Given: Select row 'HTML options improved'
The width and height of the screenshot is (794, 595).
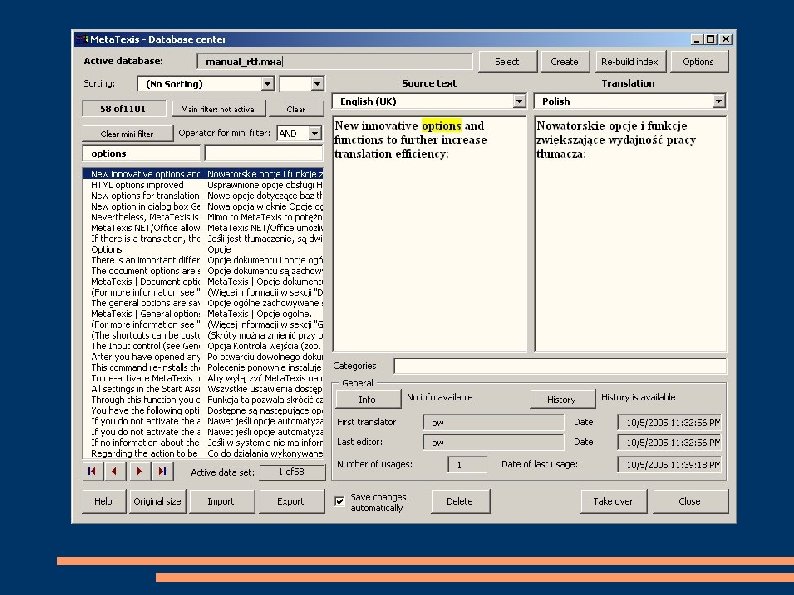Looking at the screenshot, I should [203, 185].
